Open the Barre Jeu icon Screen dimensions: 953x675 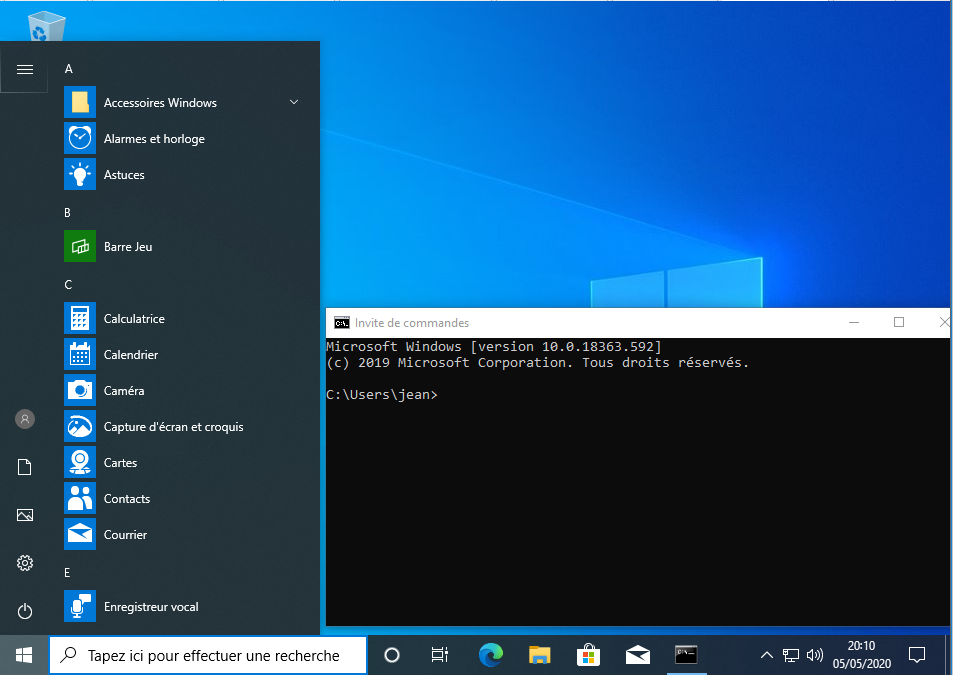point(80,246)
